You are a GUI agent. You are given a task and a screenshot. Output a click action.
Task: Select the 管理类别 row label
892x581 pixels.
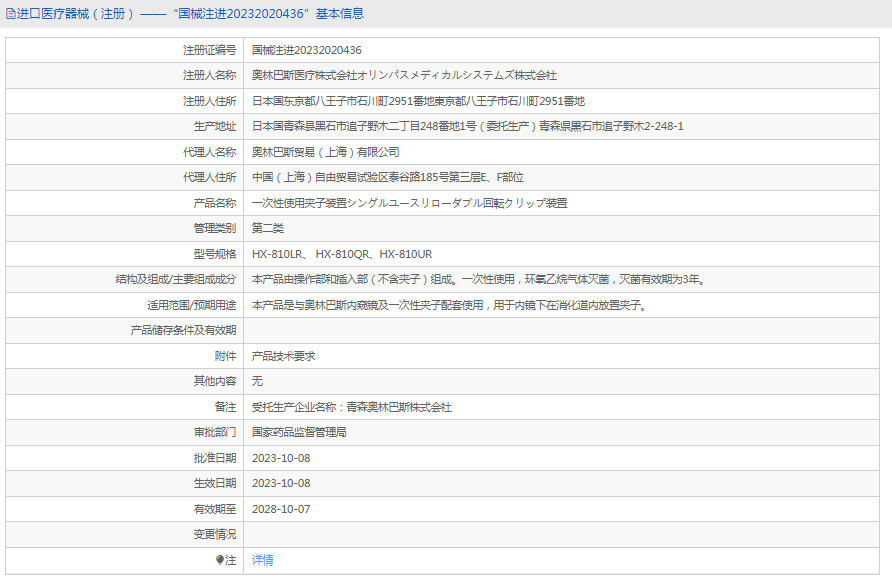(x=214, y=228)
